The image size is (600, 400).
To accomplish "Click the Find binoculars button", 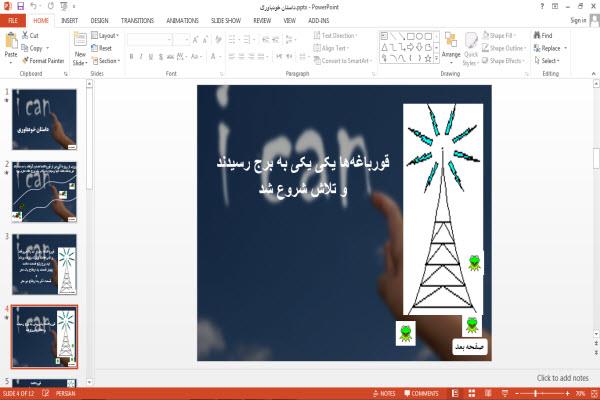I will point(543,35).
